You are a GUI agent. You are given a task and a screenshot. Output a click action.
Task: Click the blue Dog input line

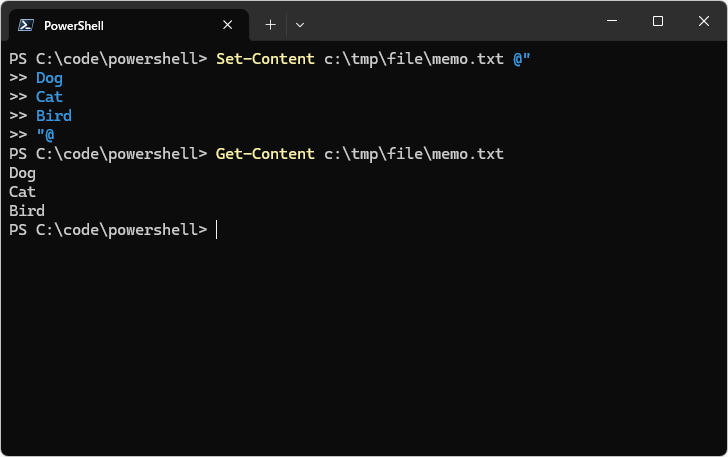49,78
